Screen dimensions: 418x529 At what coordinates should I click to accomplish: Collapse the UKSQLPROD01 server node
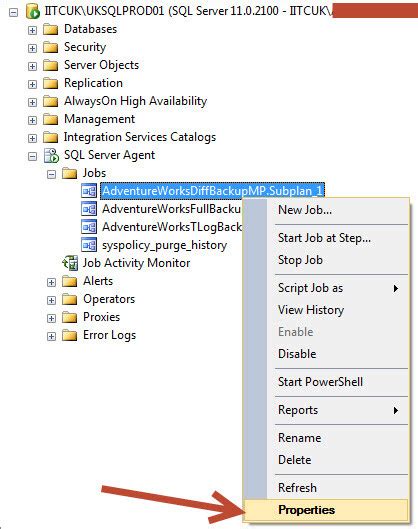click(13, 12)
